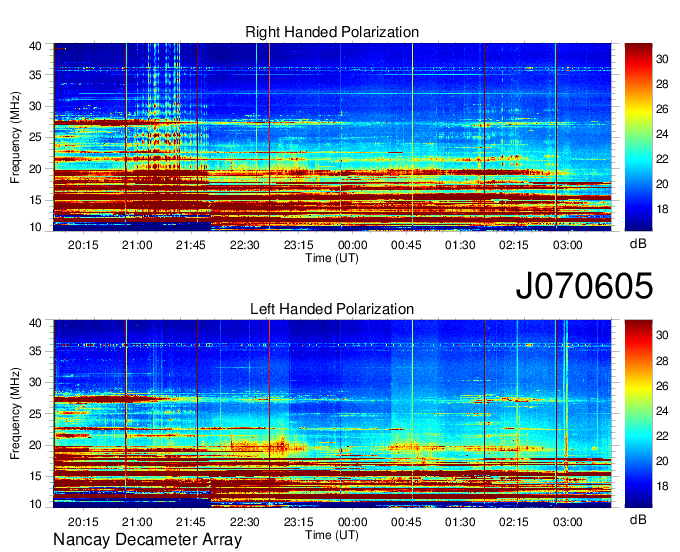The width and height of the screenshot is (680, 552).
Task: Click the "Left Handed Polarization" plot title
Action: pos(332,309)
